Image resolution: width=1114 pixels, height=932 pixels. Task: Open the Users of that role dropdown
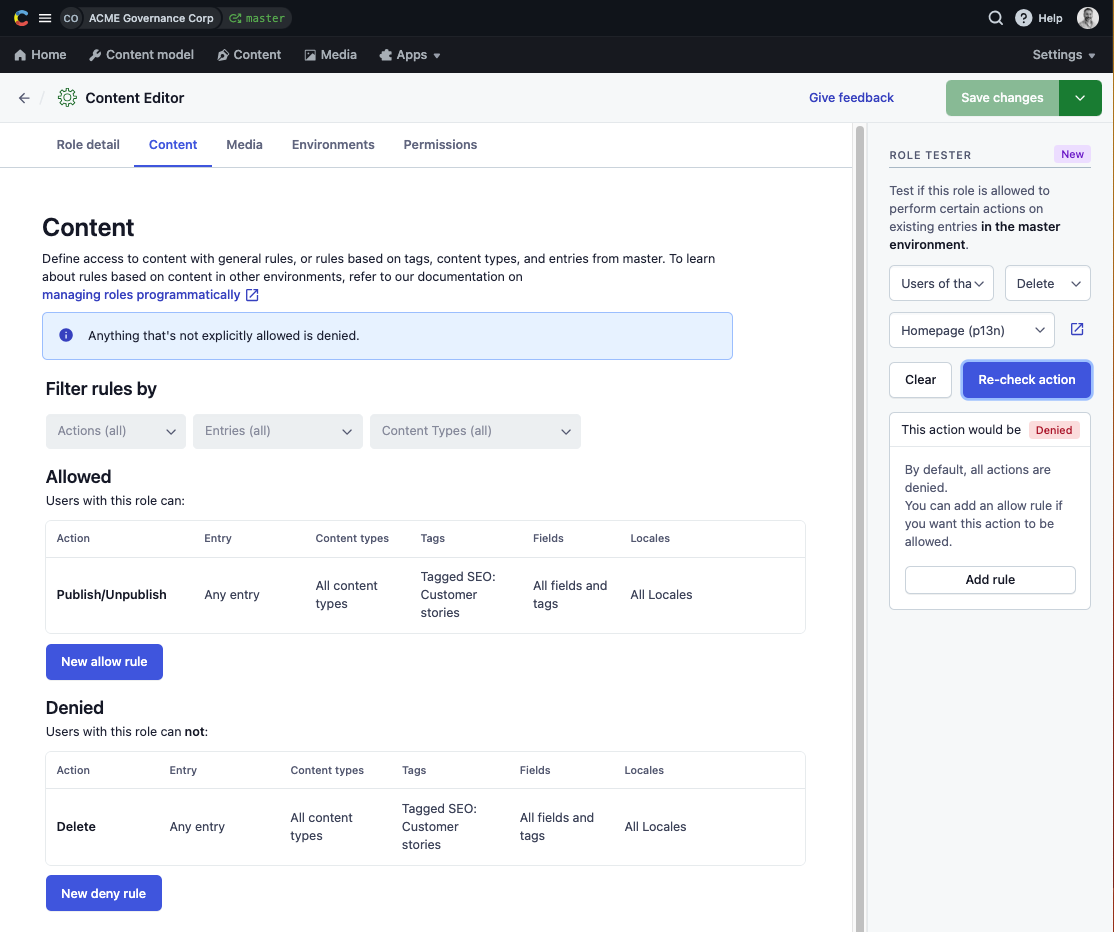coord(941,283)
